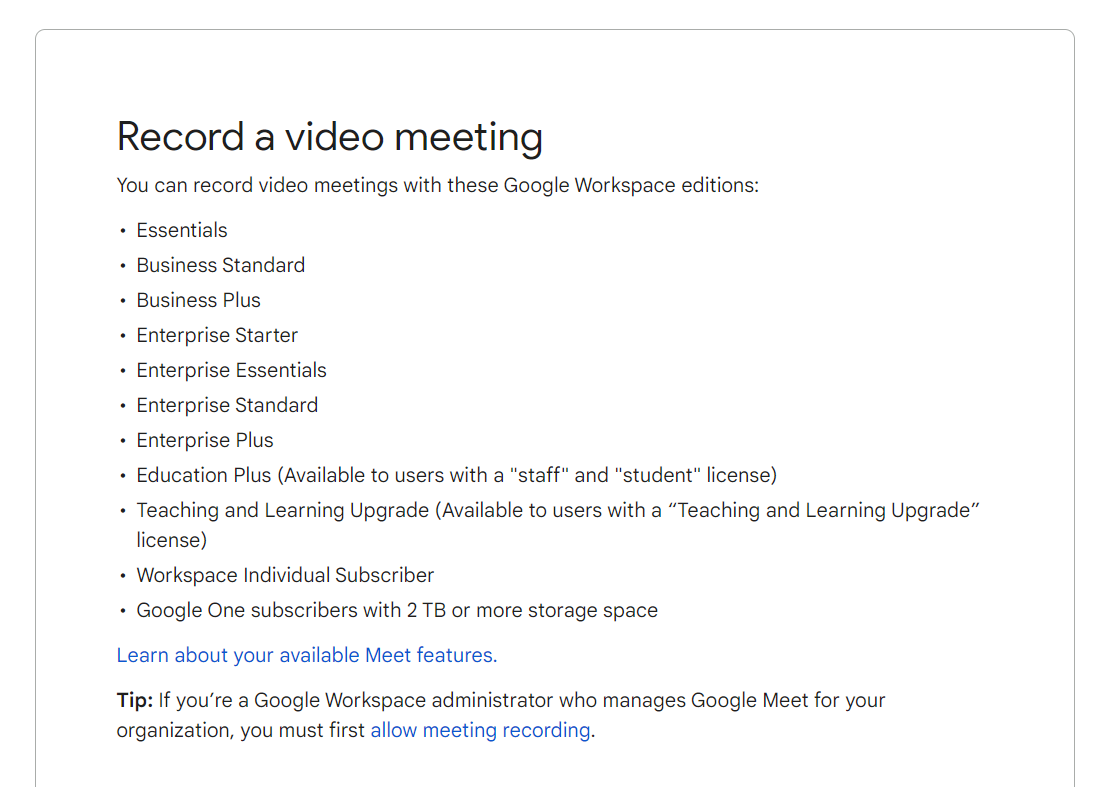This screenshot has height=787, width=1107.
Task: Click the 'Essentials' list item
Action: pyautogui.click(x=181, y=230)
